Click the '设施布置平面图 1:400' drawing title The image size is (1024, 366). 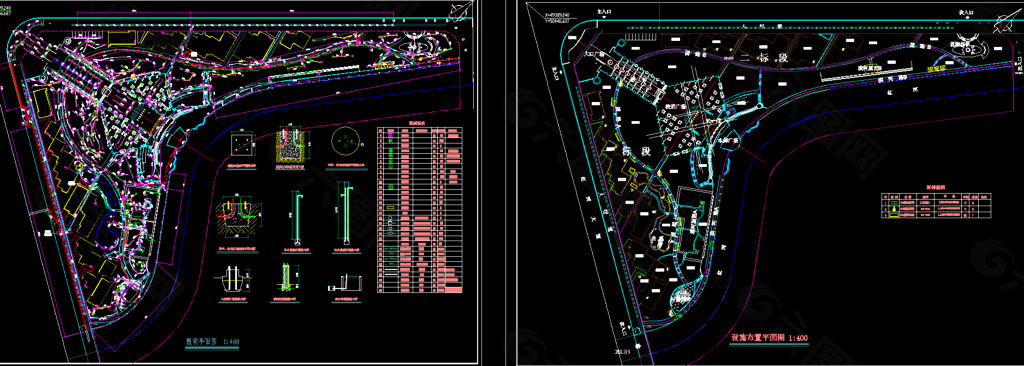769,339
